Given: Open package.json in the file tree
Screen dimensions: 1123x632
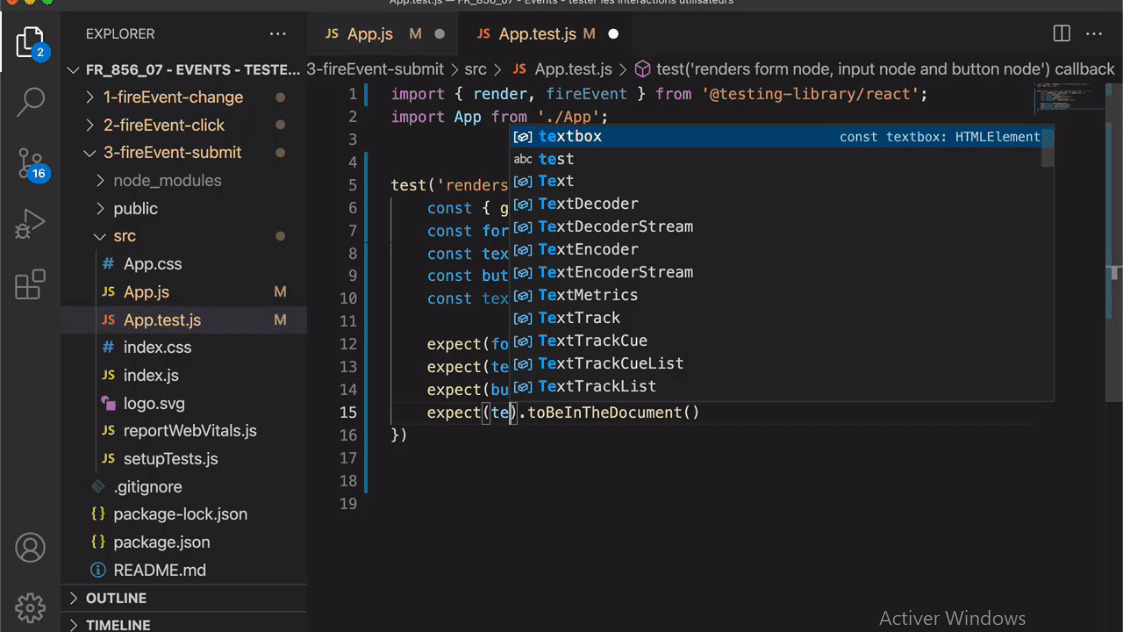Looking at the screenshot, I should point(161,542).
